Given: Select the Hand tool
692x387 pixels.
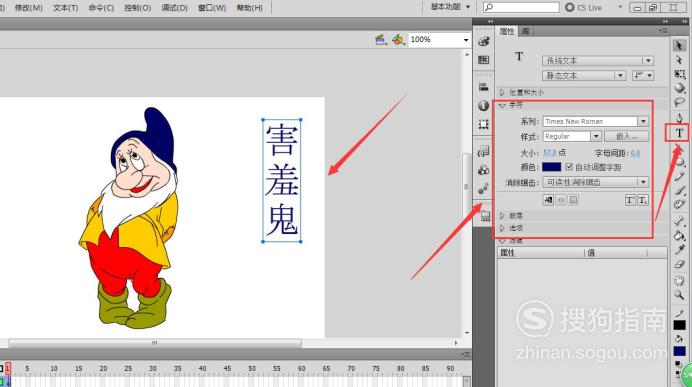Looking at the screenshot, I should point(680,281).
